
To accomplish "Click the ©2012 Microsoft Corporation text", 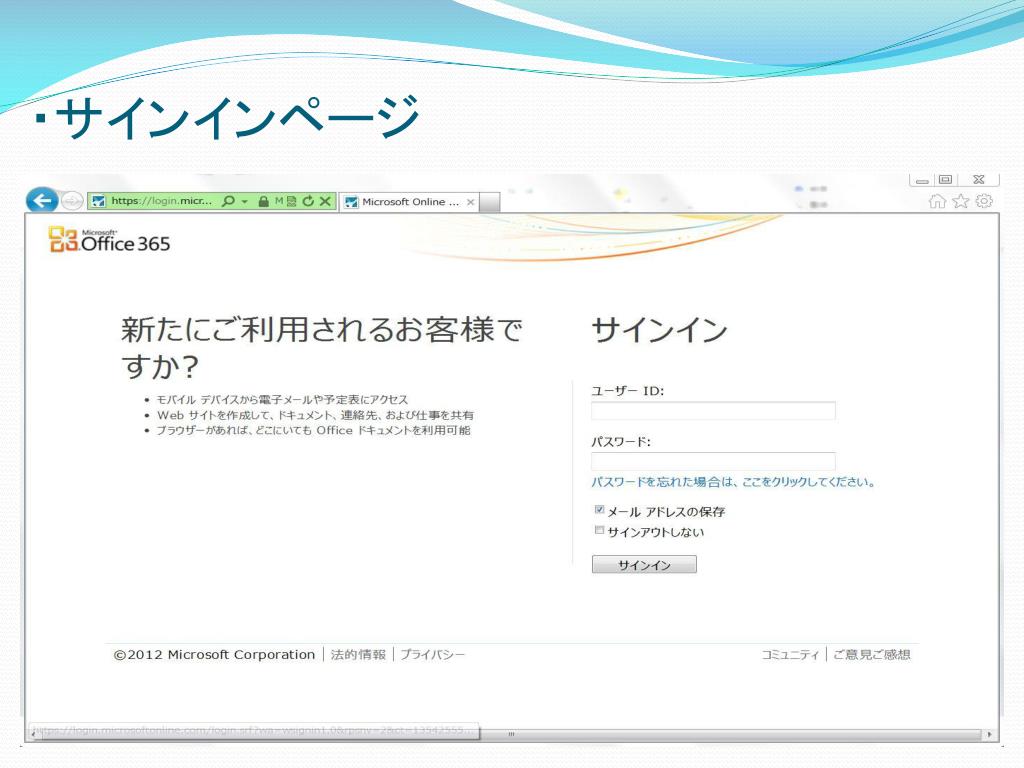I will 214,654.
